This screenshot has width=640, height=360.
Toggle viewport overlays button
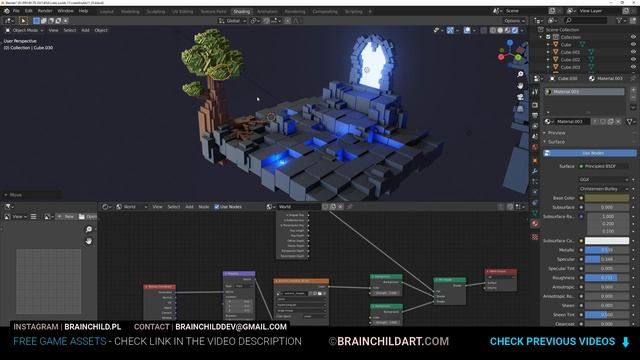pos(467,30)
